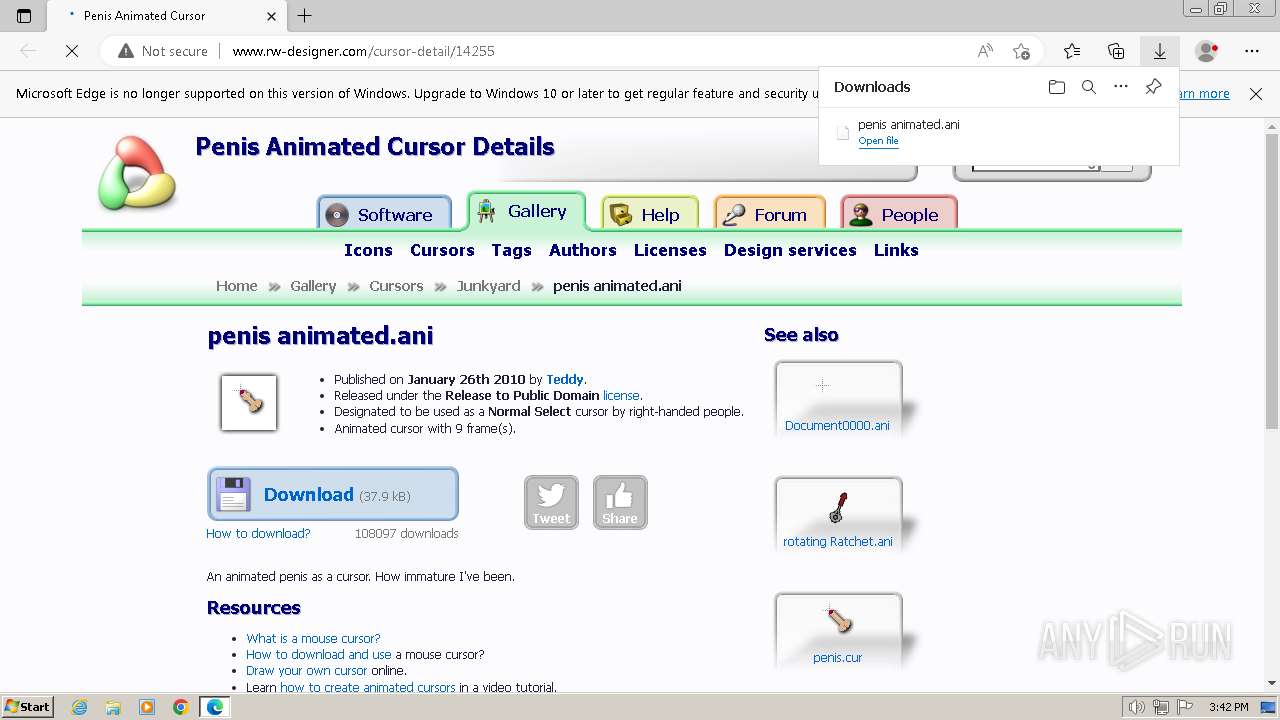
Task: Open a new tab
Action: click(x=305, y=16)
